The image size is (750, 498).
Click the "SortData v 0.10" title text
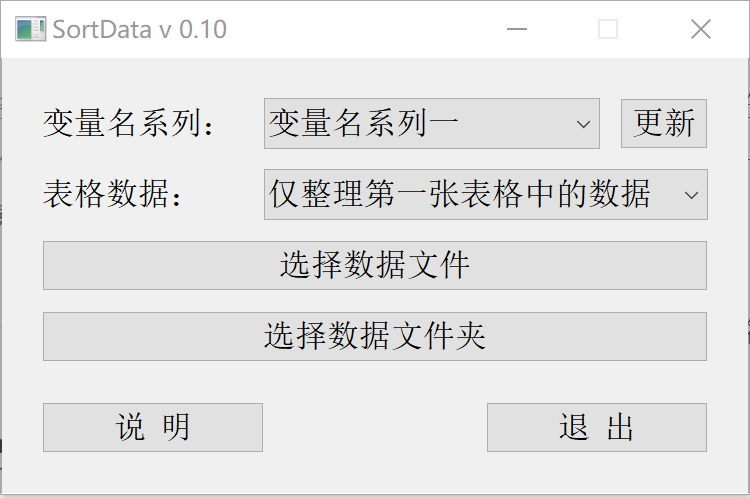click(140, 30)
